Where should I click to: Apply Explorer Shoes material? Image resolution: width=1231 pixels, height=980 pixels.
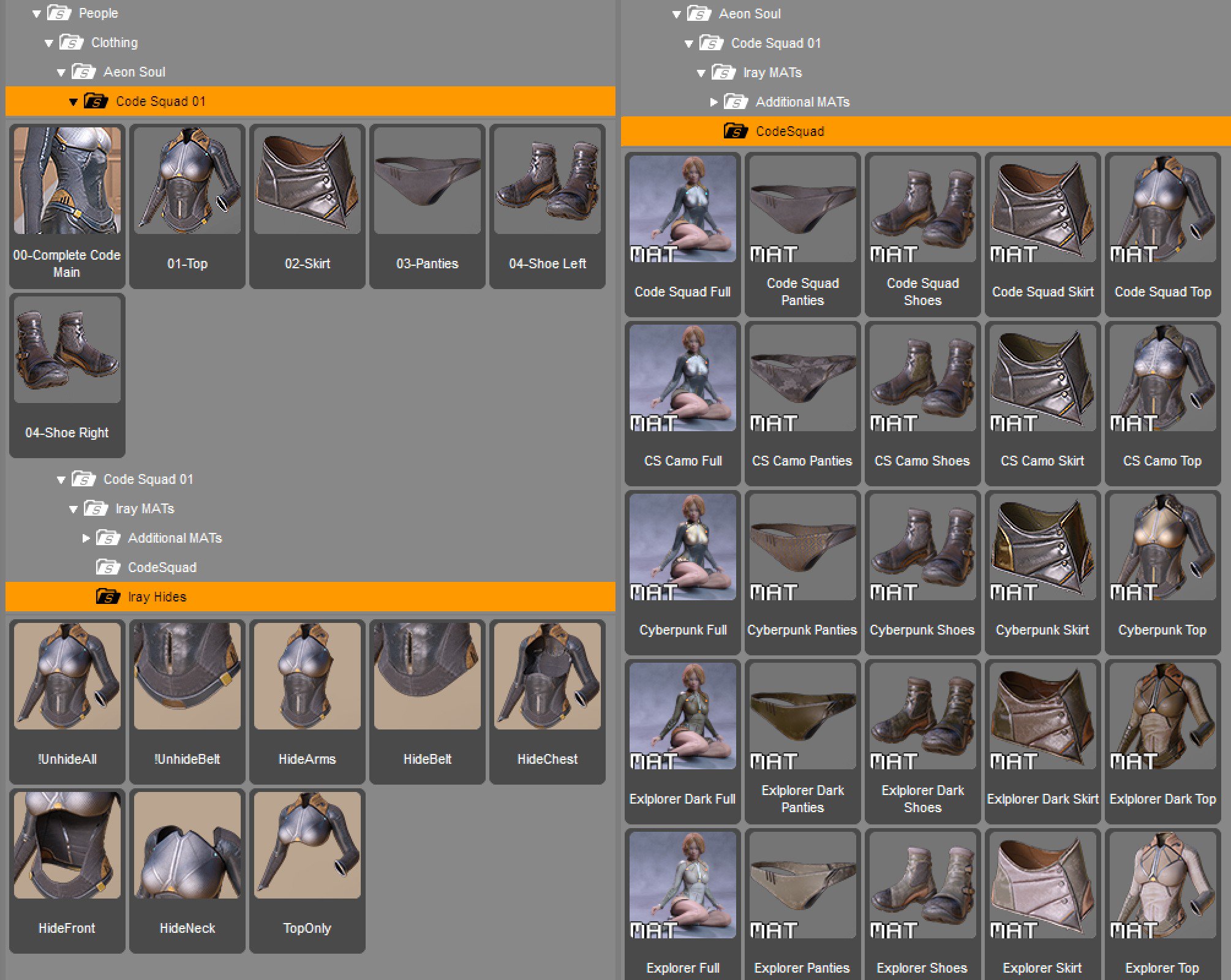(923, 904)
